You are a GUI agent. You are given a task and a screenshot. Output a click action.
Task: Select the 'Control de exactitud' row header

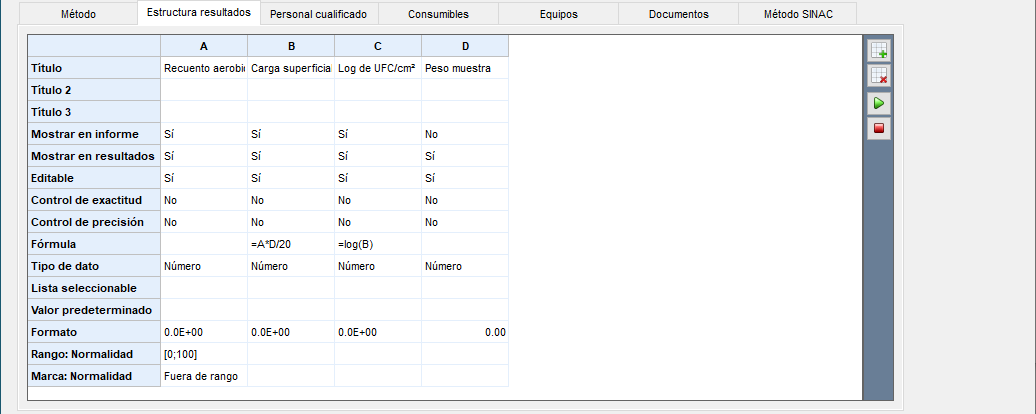pyautogui.click(x=94, y=200)
